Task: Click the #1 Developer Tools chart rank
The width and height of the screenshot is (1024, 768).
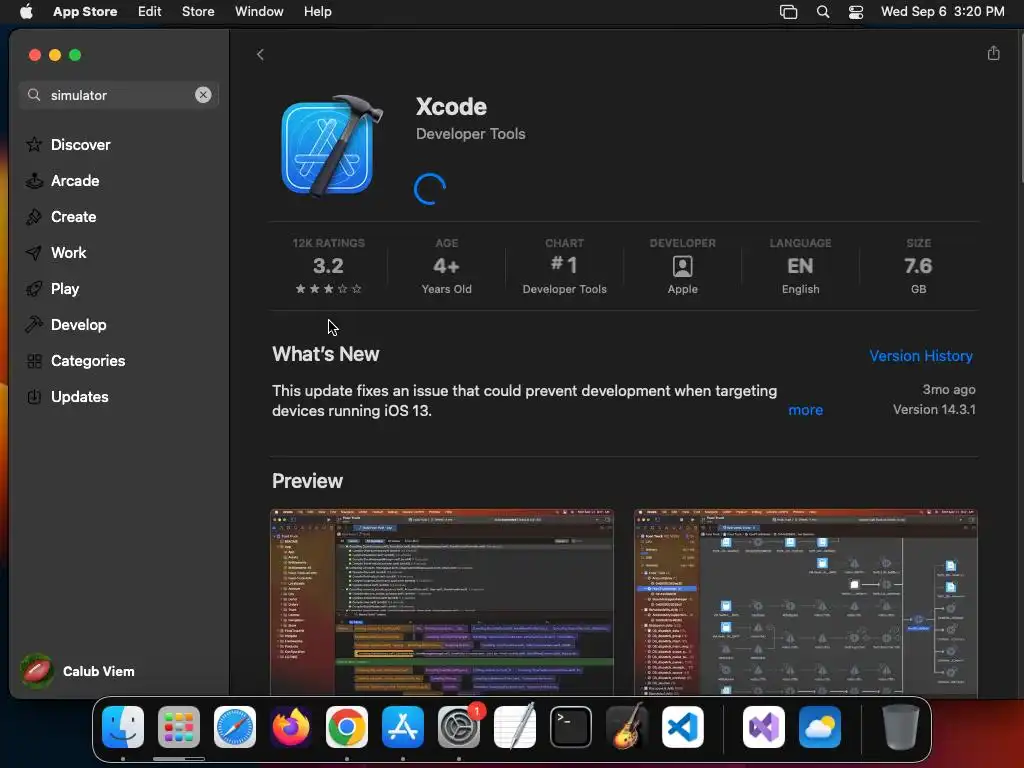Action: (564, 266)
